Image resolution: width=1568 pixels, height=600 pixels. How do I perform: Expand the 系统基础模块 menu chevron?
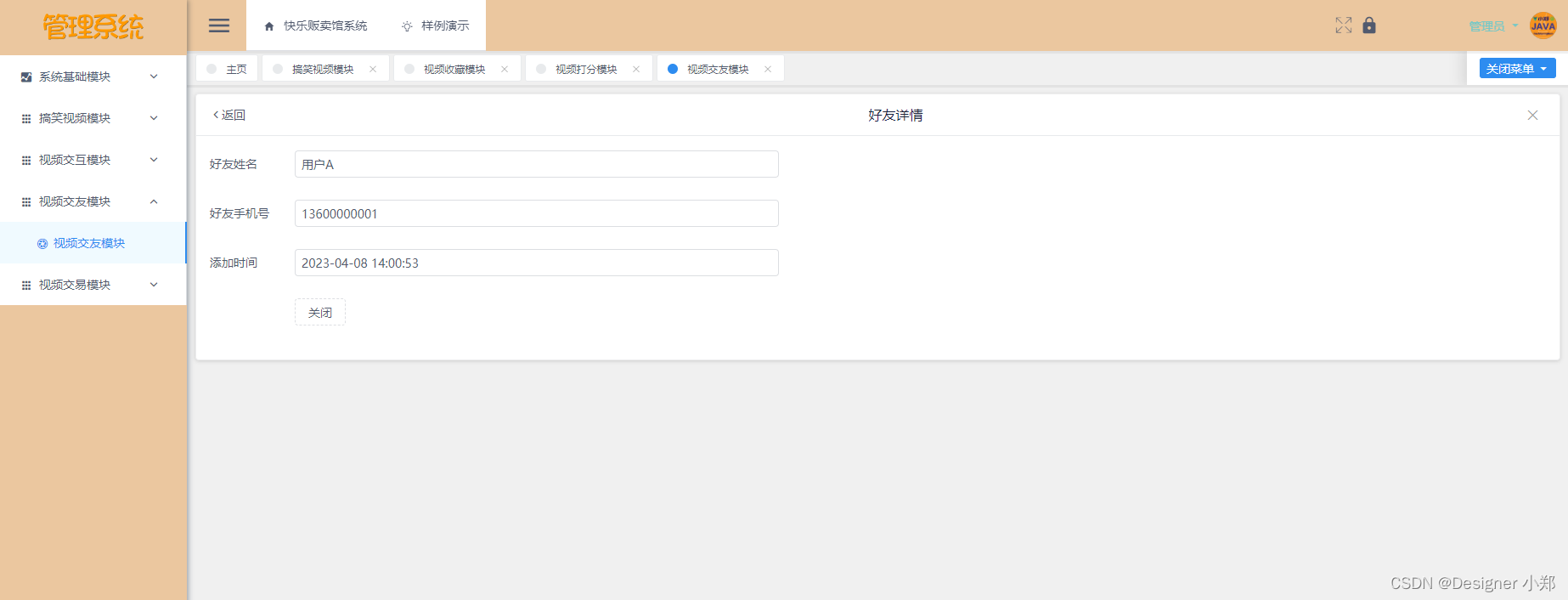(154, 76)
